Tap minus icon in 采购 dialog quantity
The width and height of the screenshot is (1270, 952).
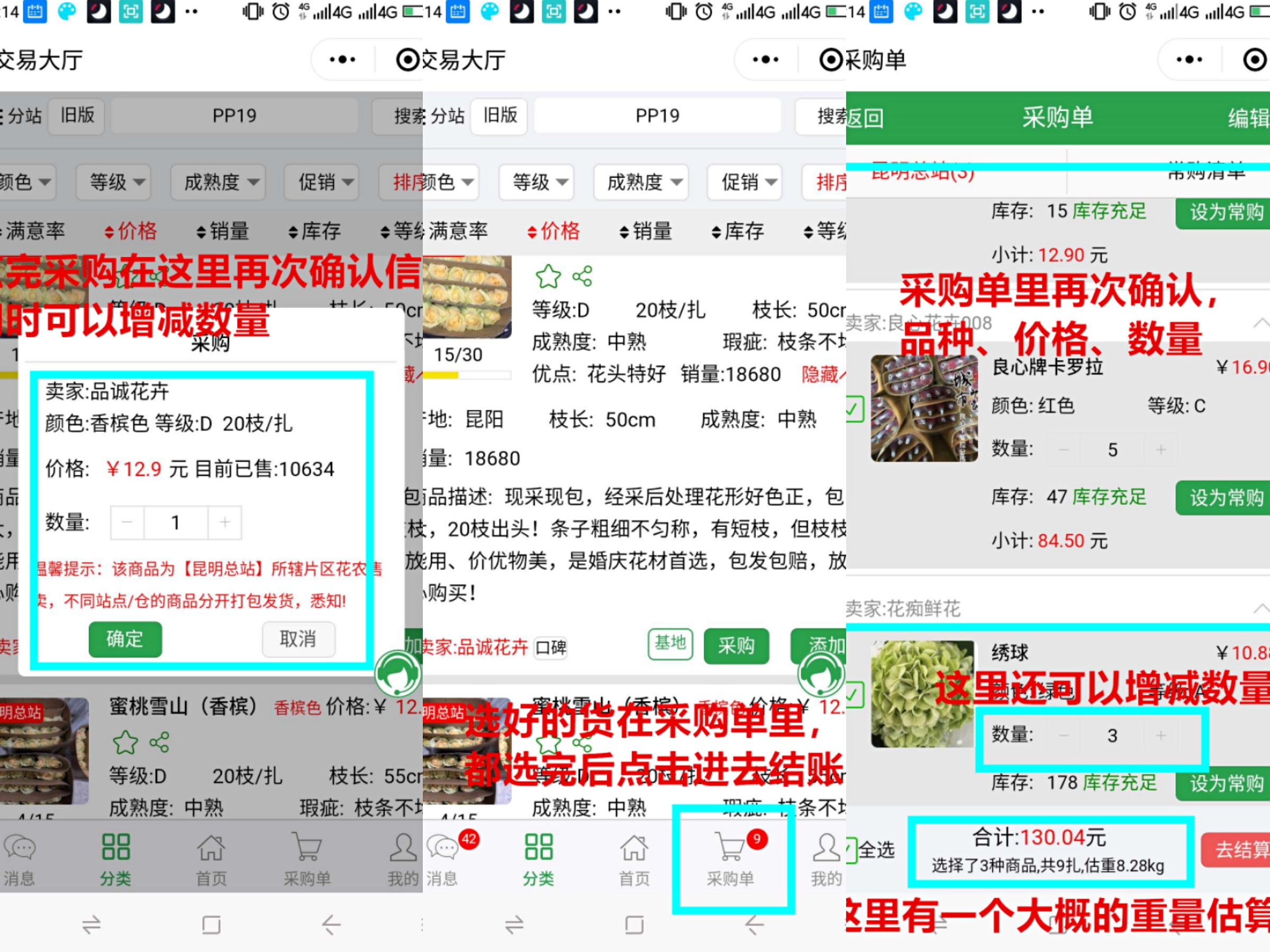pyautogui.click(x=128, y=522)
